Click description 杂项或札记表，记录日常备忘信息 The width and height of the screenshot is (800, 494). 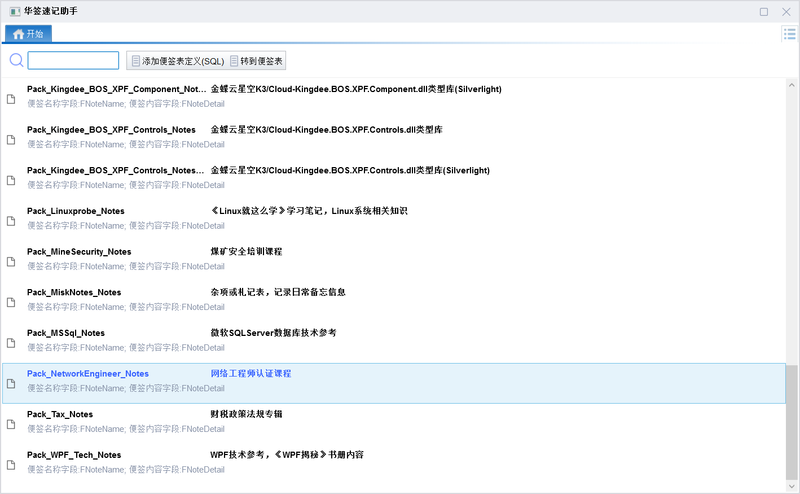278,292
